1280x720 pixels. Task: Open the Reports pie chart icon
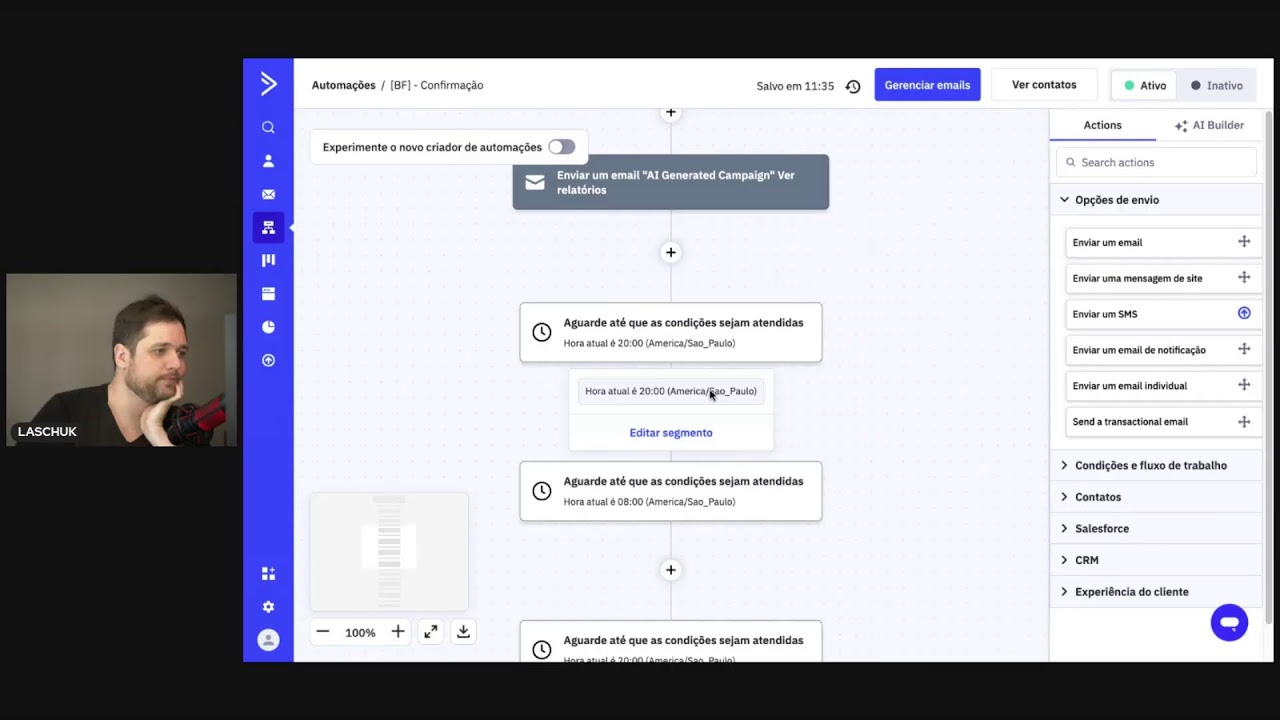268,327
